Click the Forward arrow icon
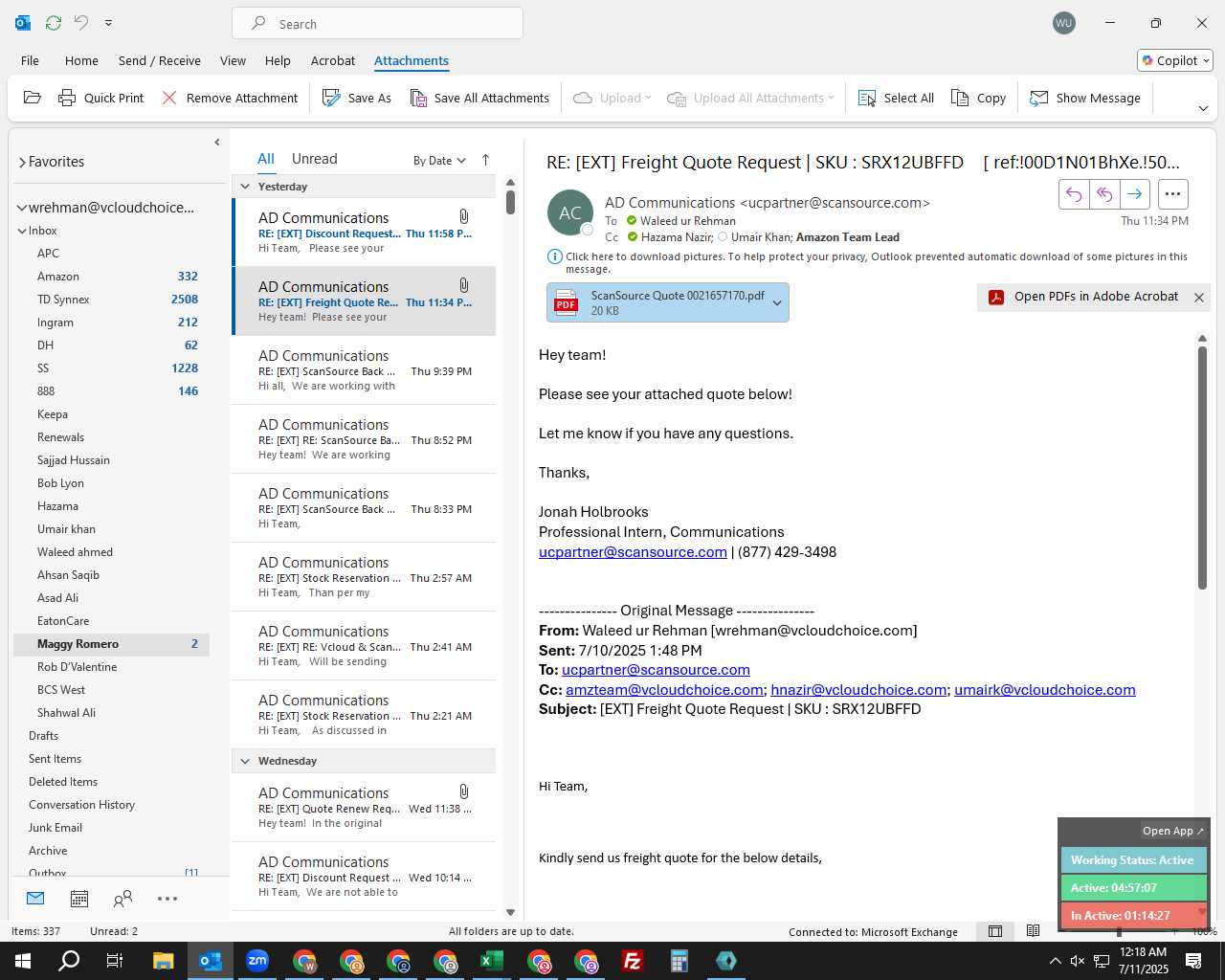The height and width of the screenshot is (980, 1225). [x=1135, y=194]
